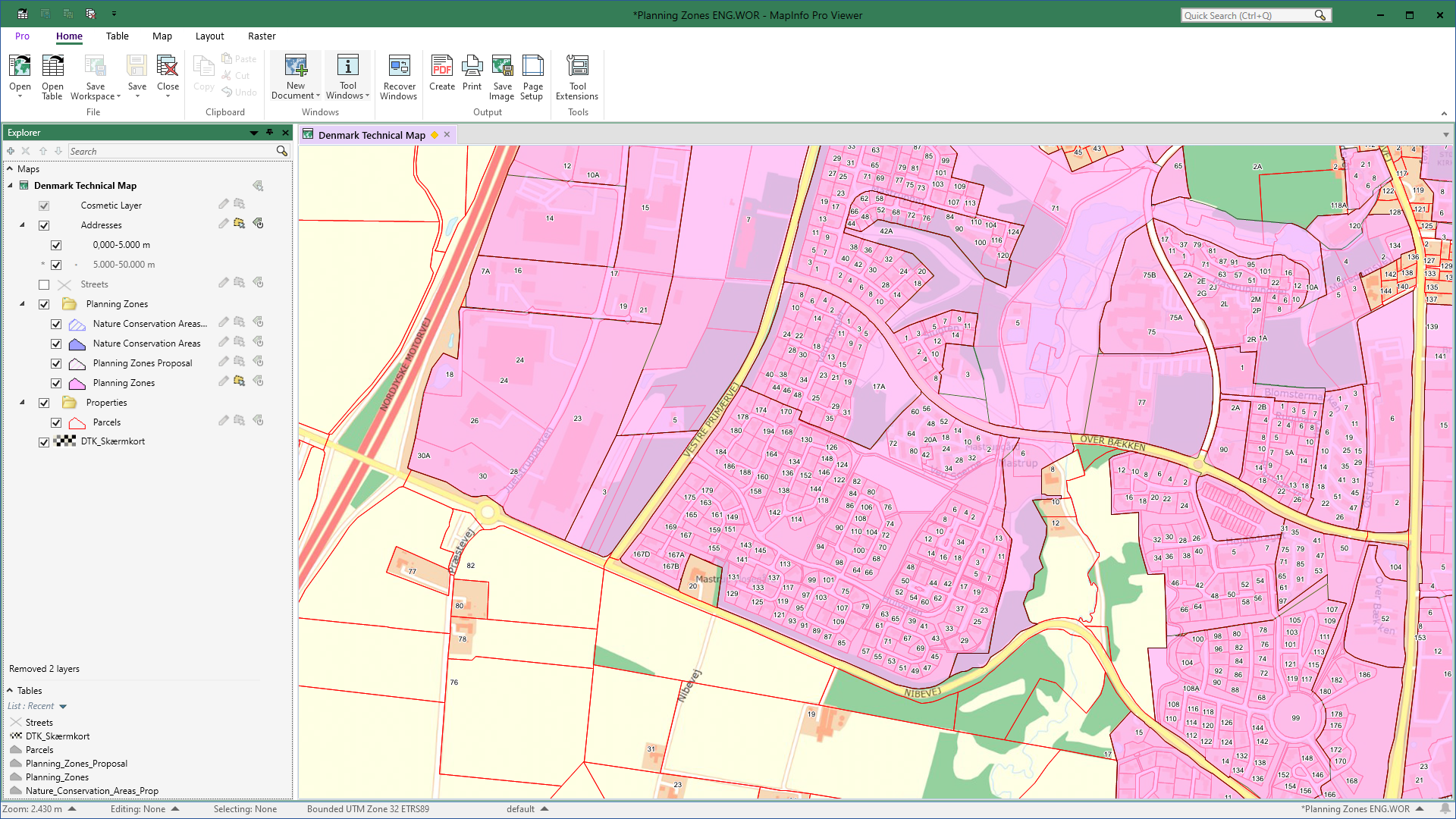Collapse the Planning Zones group
This screenshot has height=819, width=1456.
tap(21, 304)
